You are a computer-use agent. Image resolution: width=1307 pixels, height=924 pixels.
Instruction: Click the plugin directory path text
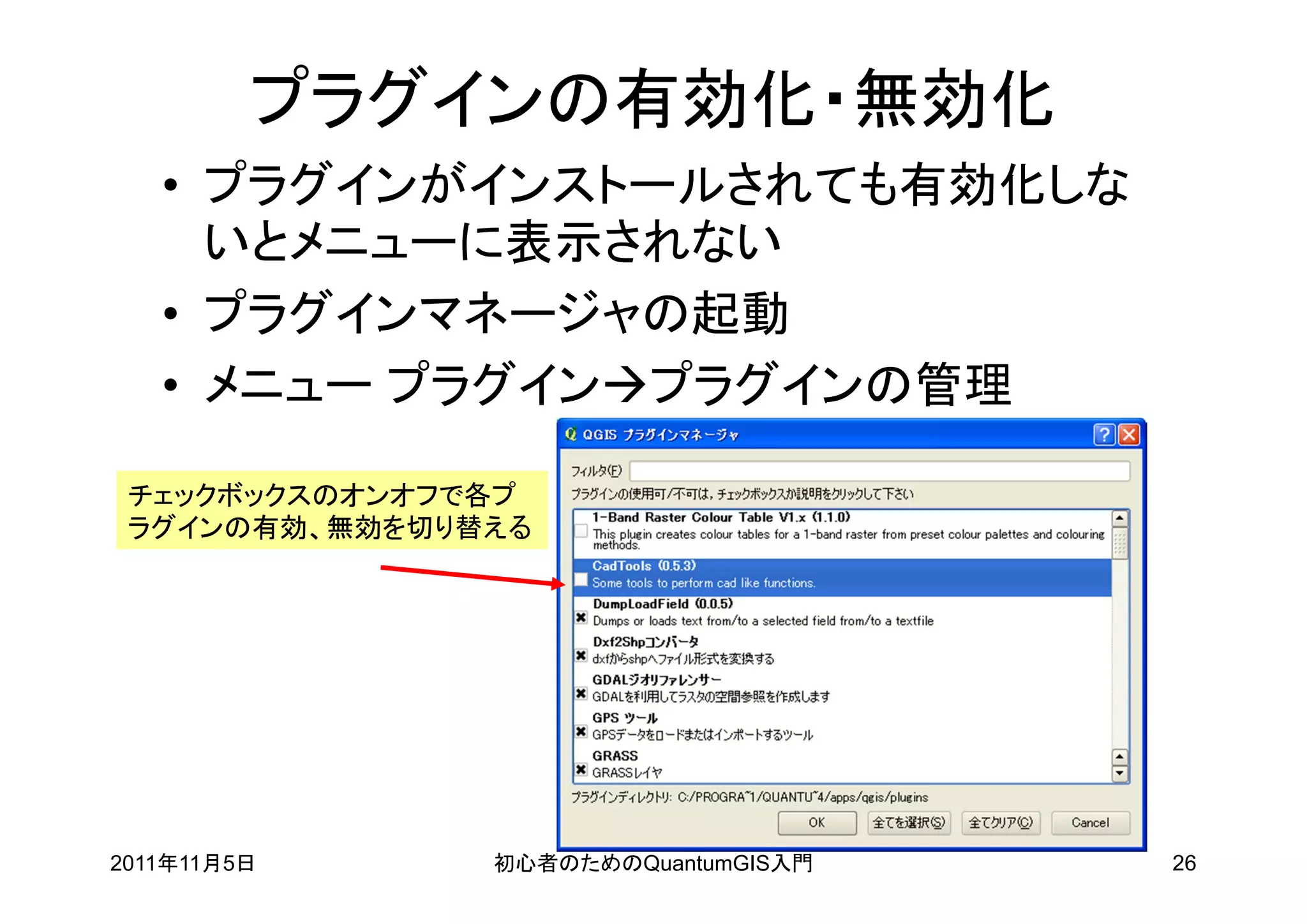click(749, 797)
